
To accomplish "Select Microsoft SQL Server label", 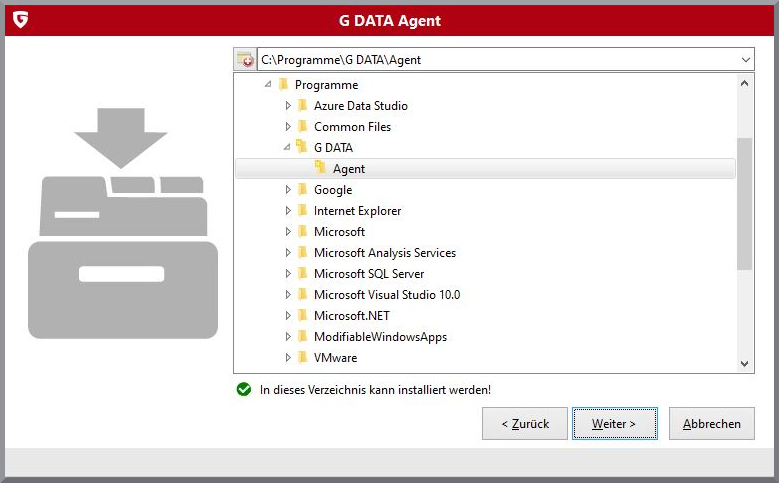I will [369, 274].
